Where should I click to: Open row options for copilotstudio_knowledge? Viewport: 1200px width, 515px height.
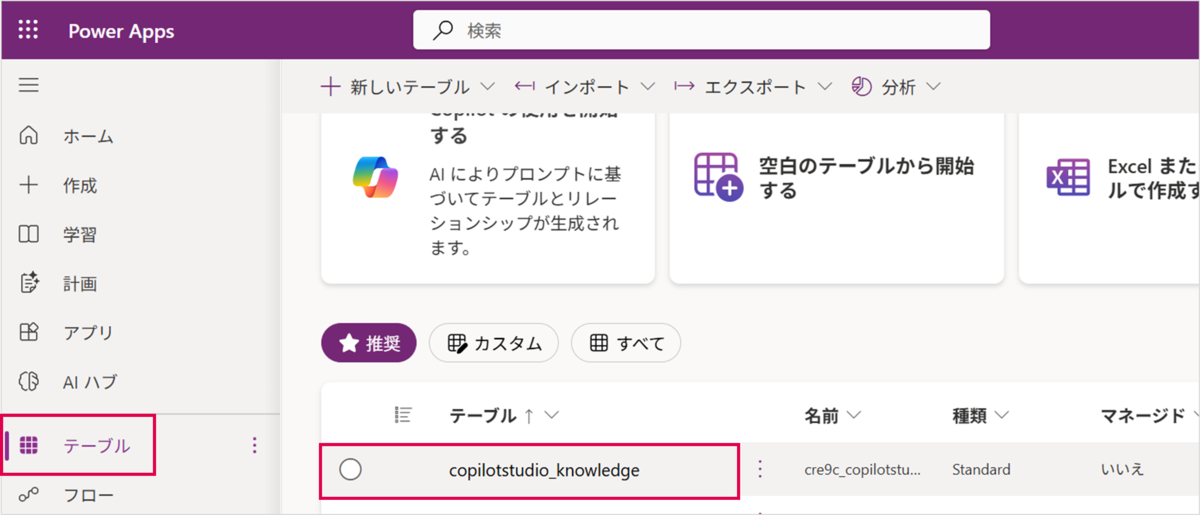point(760,469)
